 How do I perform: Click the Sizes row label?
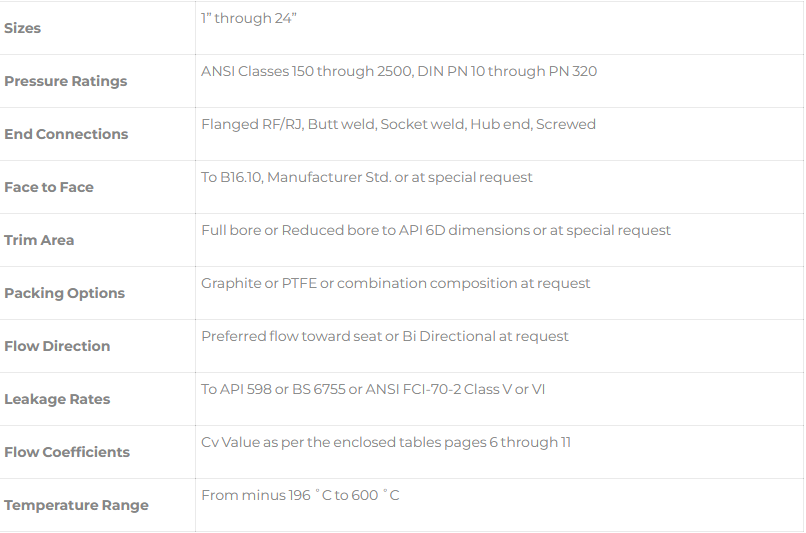[x=23, y=28]
